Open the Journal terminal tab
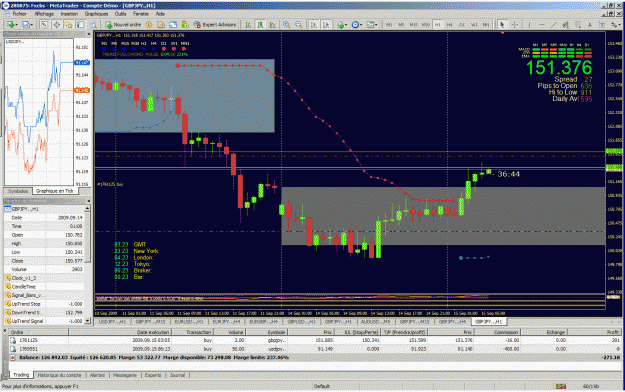The image size is (625, 392). (x=177, y=375)
